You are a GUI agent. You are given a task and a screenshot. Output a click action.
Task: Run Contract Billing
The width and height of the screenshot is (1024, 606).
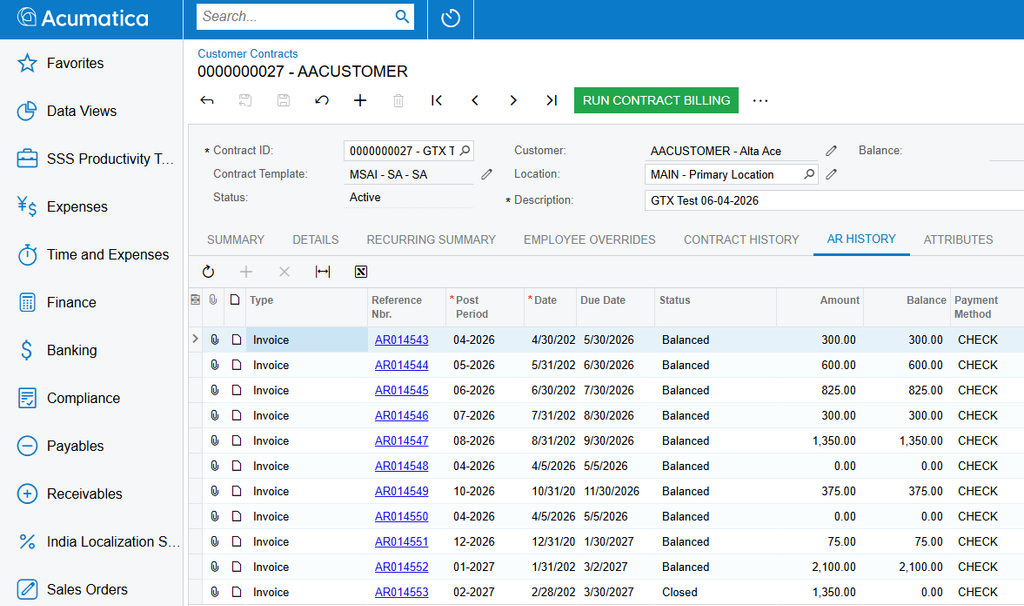tap(656, 101)
